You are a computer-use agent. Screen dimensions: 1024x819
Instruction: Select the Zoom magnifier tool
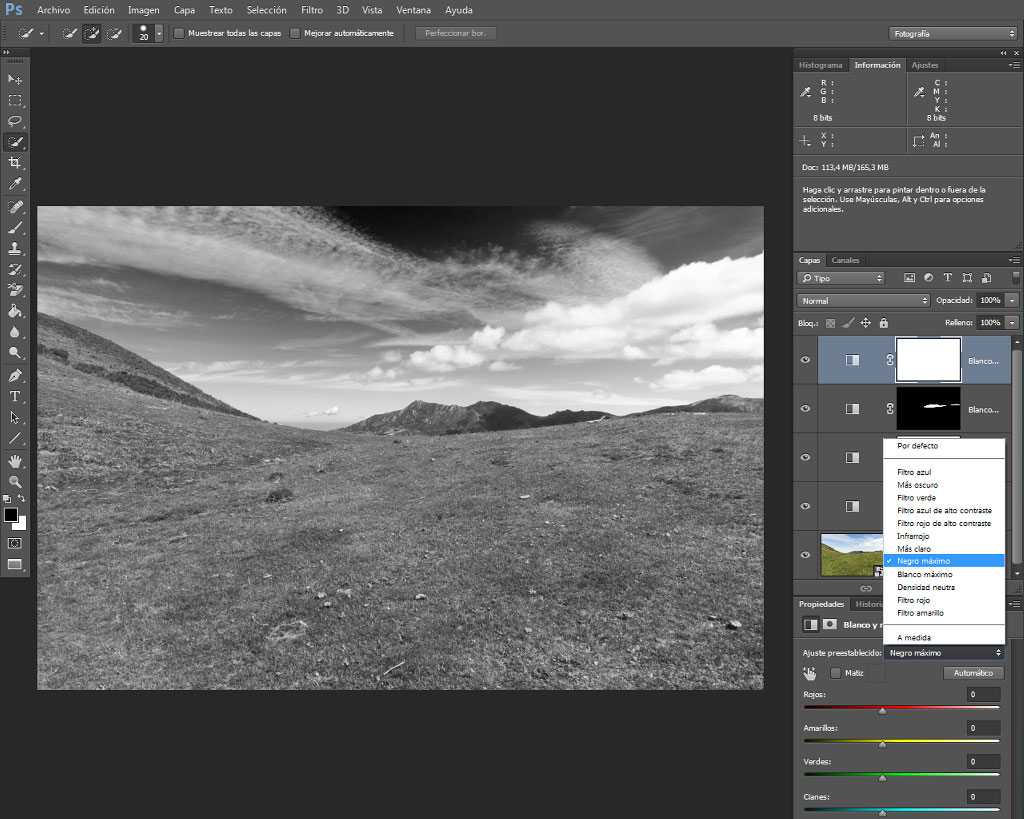[x=14, y=482]
